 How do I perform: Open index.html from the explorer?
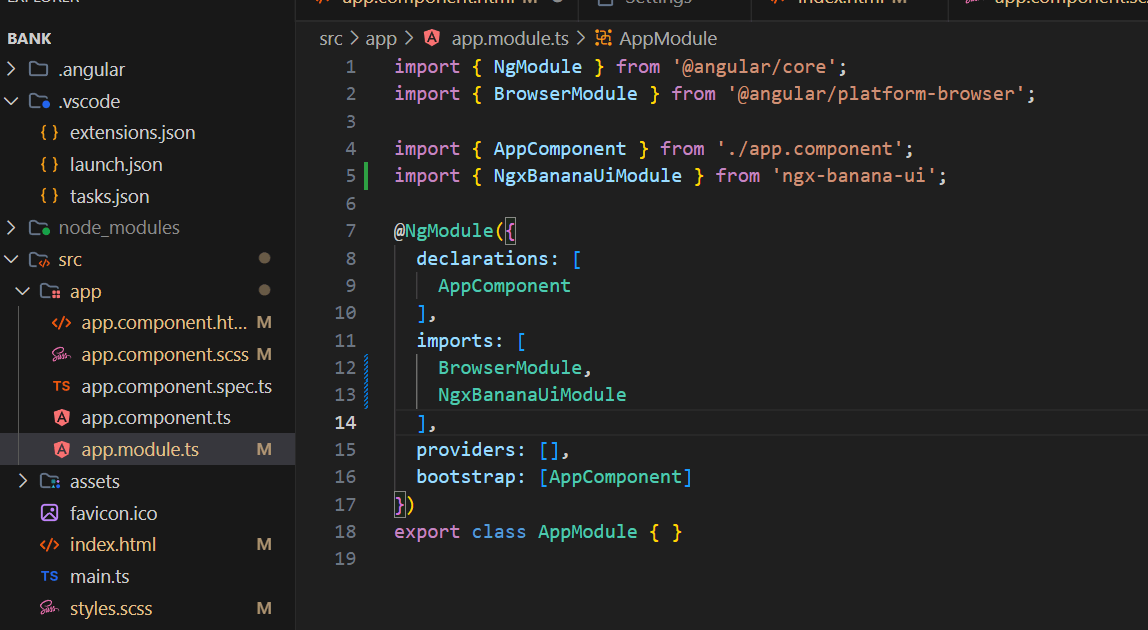click(x=113, y=544)
